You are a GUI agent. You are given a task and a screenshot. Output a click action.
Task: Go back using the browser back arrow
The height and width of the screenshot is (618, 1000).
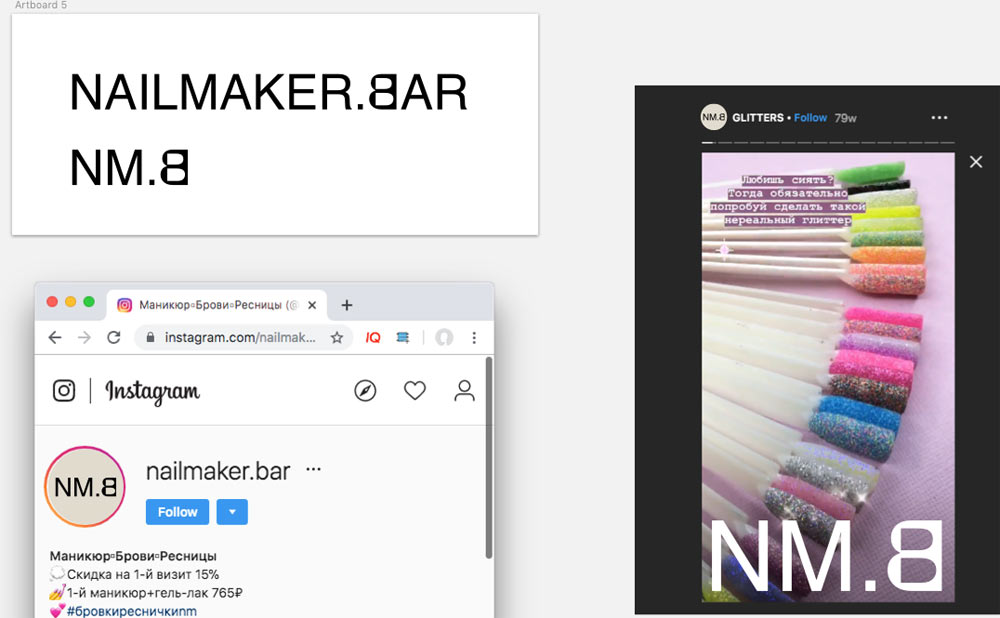[54, 338]
